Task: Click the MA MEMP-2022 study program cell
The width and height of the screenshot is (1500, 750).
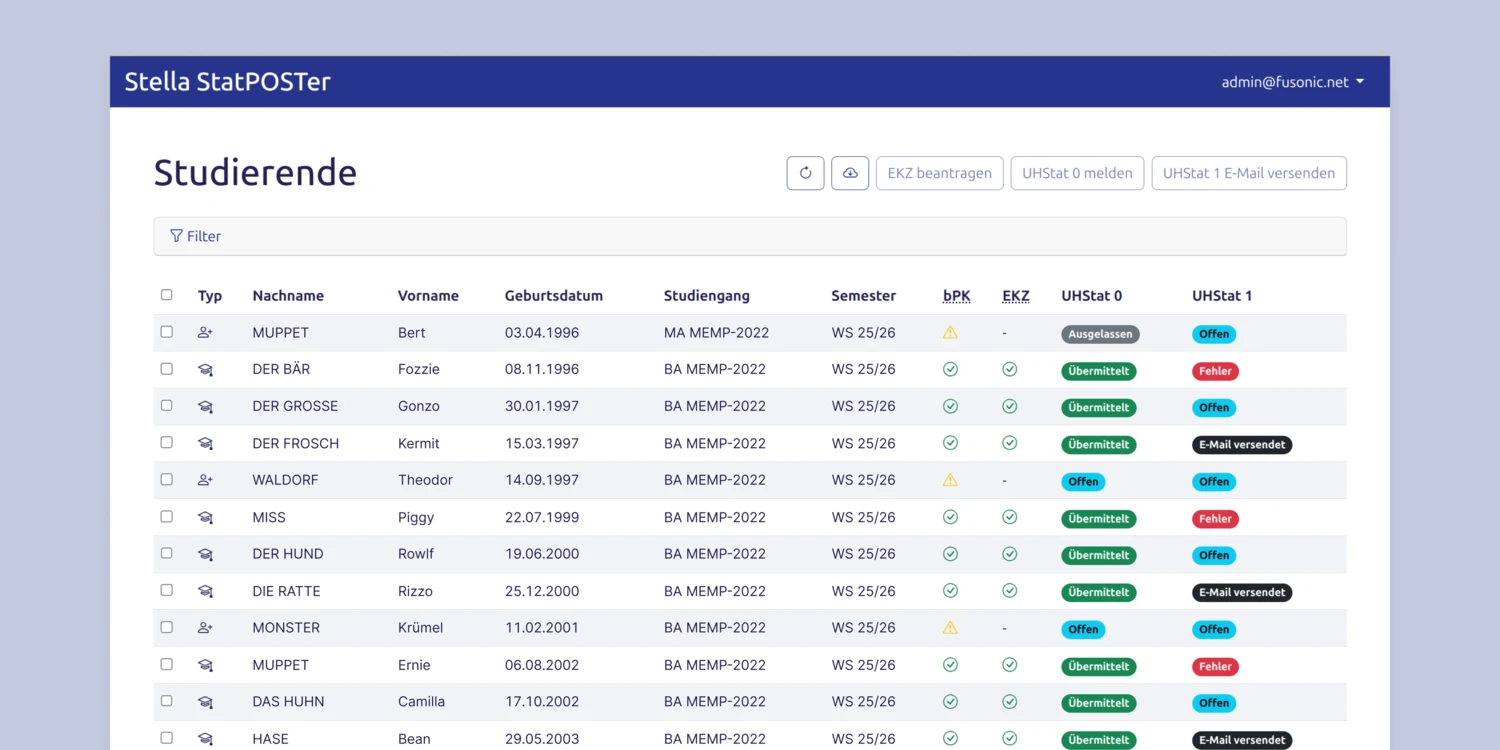Action: coord(716,332)
